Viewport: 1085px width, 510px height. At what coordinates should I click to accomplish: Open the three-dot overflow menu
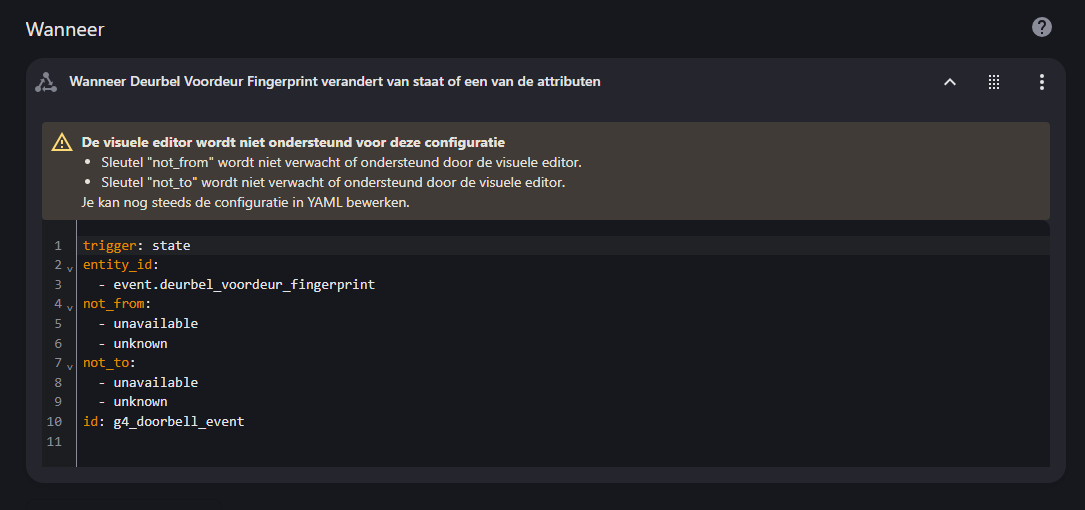[x=1041, y=82]
